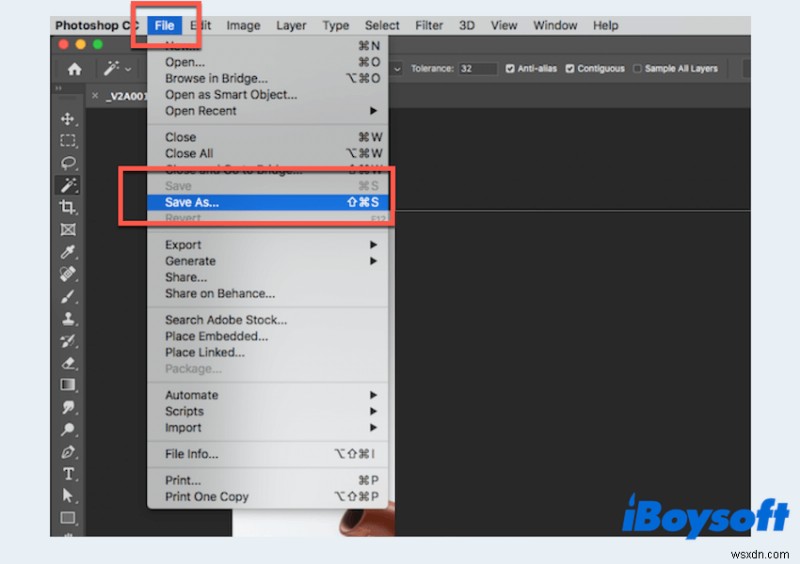Select the Pen tool
Image resolution: width=800 pixels, height=564 pixels.
[67, 452]
